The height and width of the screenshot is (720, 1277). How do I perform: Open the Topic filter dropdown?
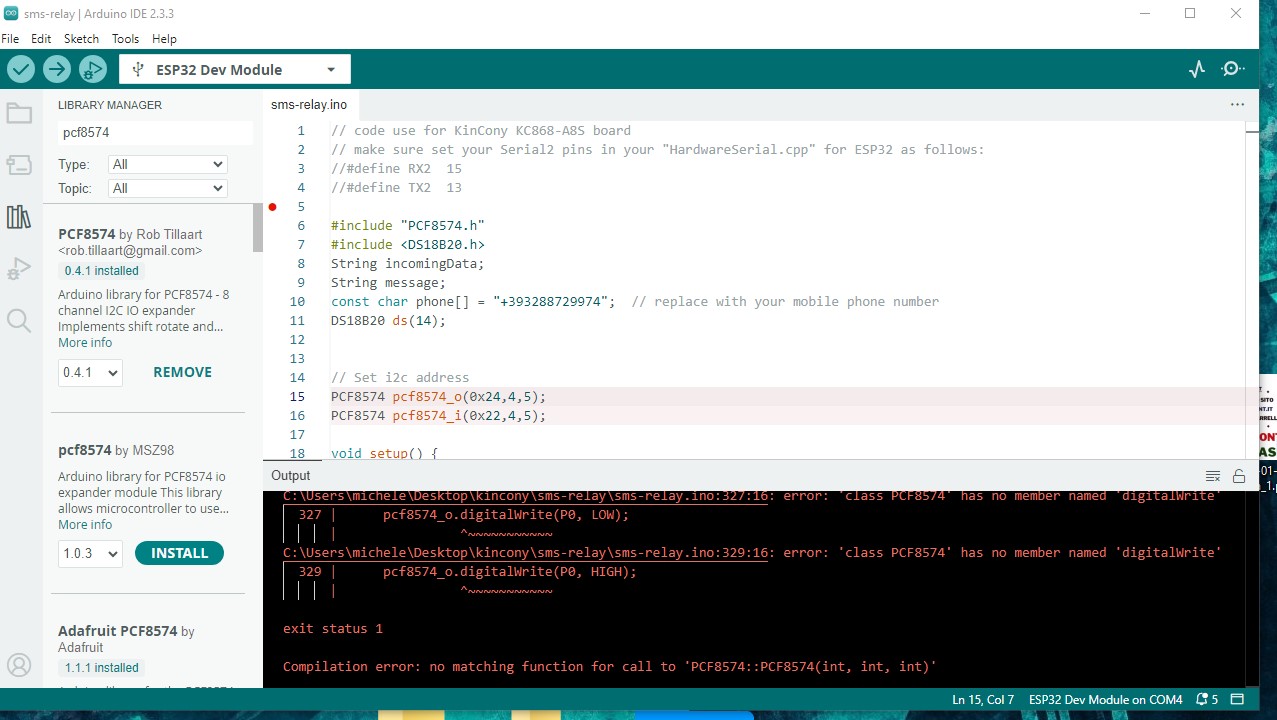click(x=167, y=188)
